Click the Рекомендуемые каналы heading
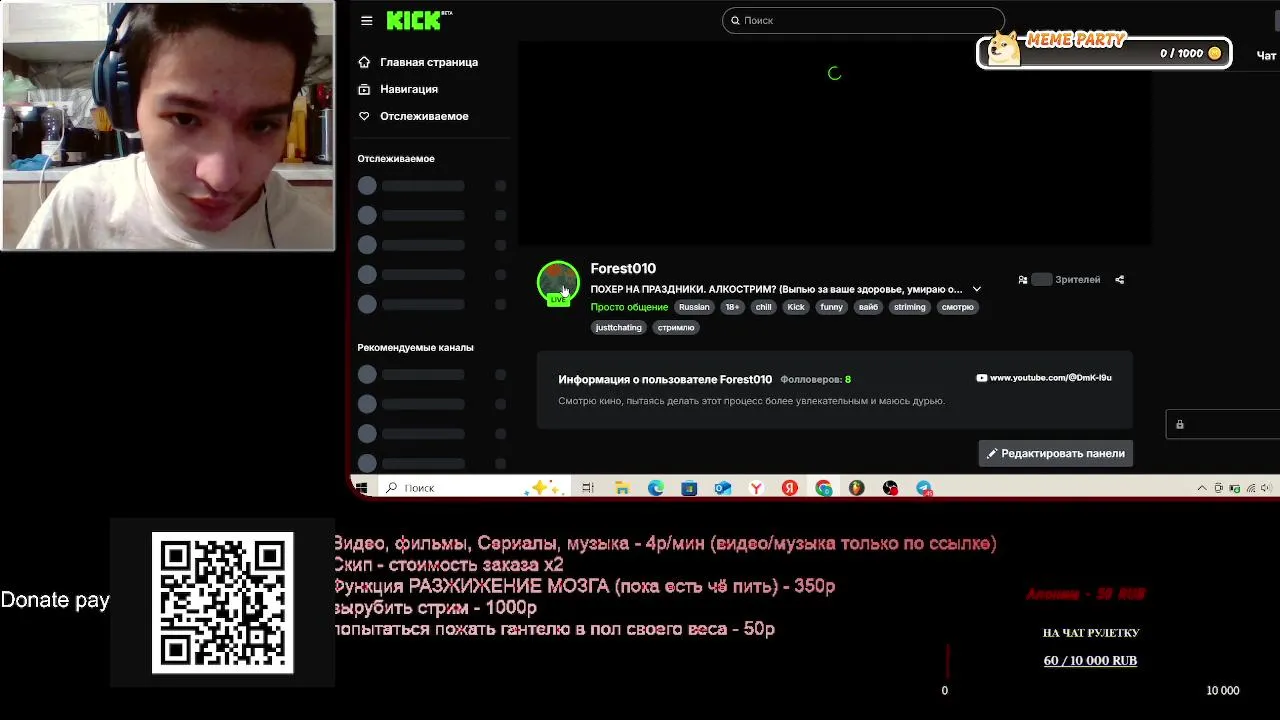This screenshot has height=720, width=1280. pyautogui.click(x=415, y=347)
